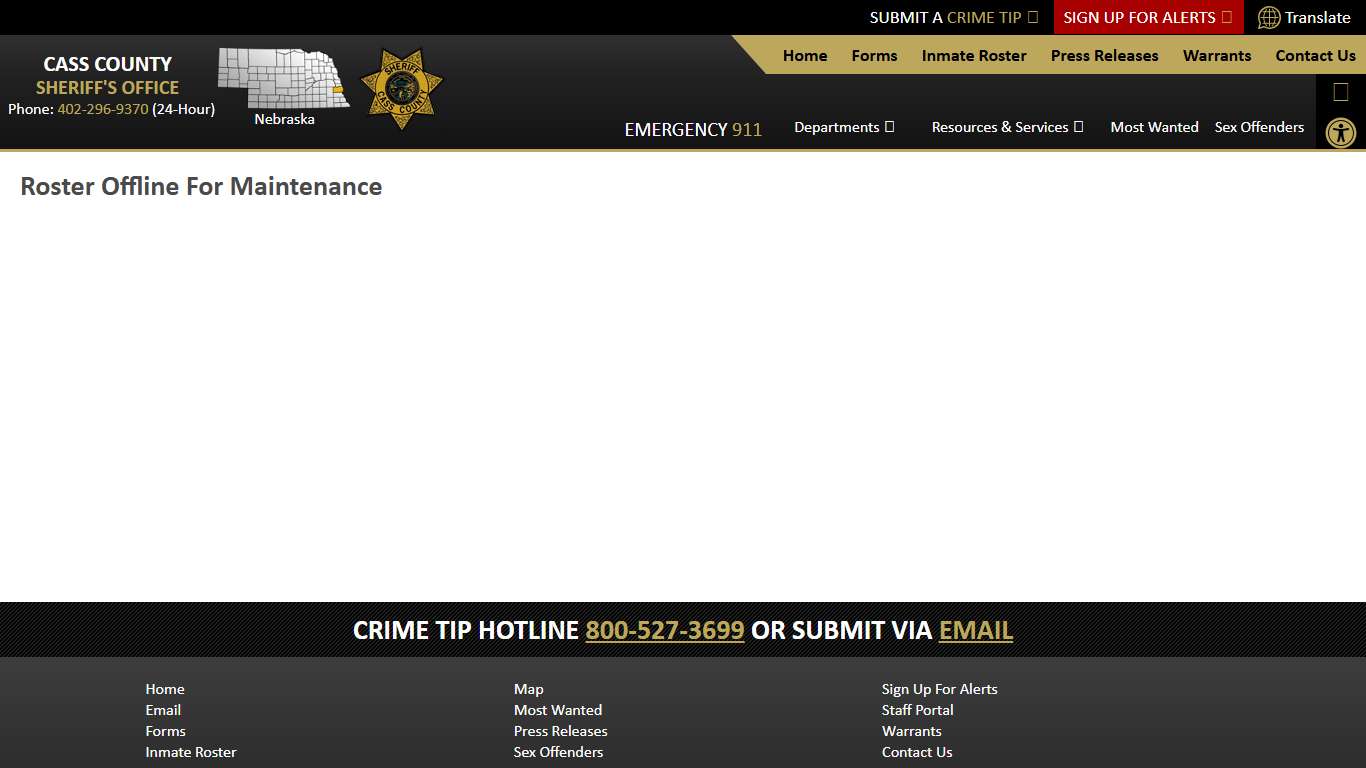This screenshot has height=768, width=1366.
Task: Open the accessibility widget icon
Action: pos(1340,132)
